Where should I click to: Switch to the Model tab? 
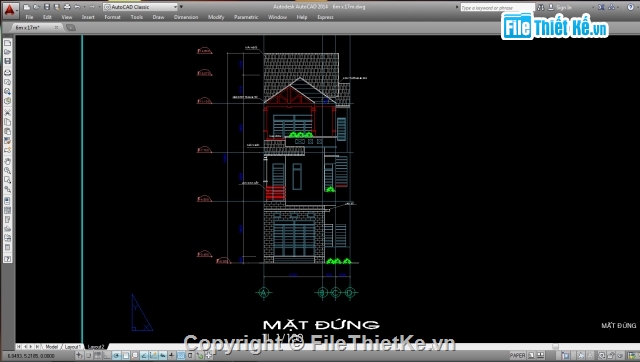click(51, 346)
